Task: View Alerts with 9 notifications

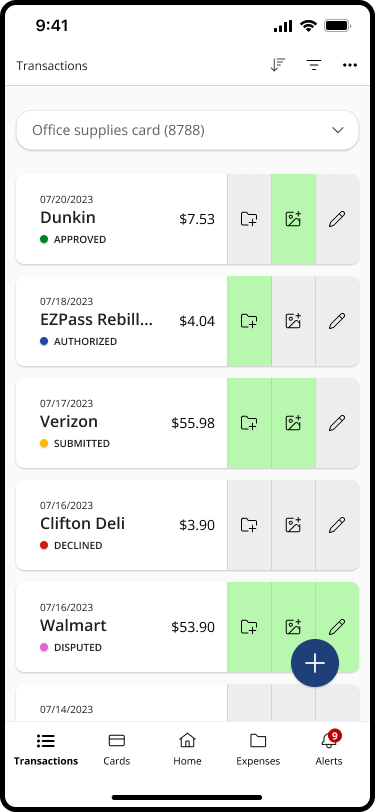Action: pyautogui.click(x=329, y=750)
